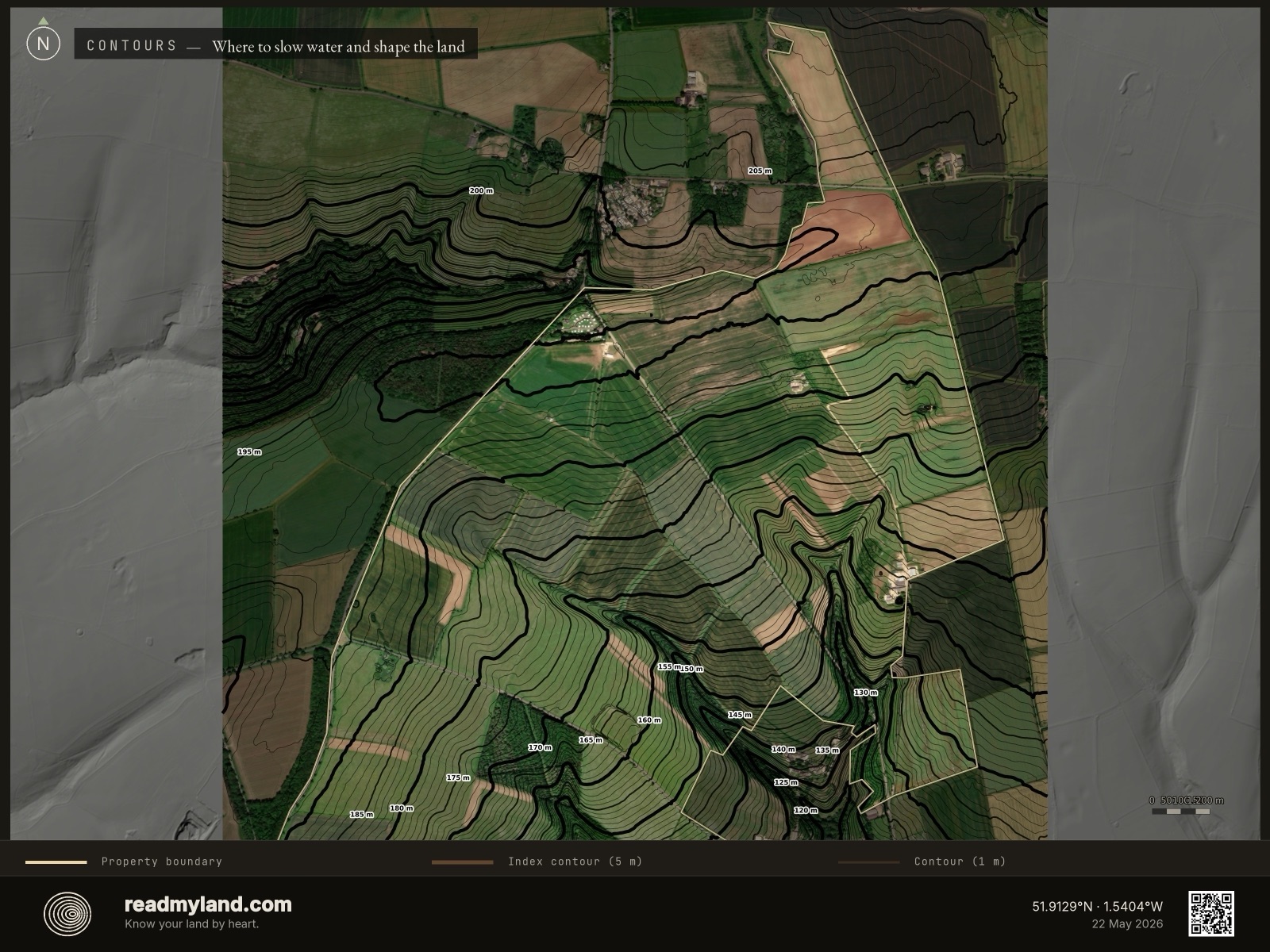
Task: Click the 195 m contour label
Action: [249, 451]
